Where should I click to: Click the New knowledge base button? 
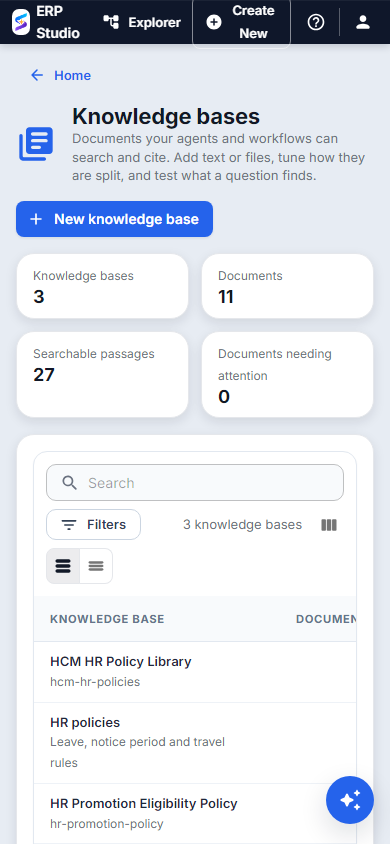[x=115, y=219]
